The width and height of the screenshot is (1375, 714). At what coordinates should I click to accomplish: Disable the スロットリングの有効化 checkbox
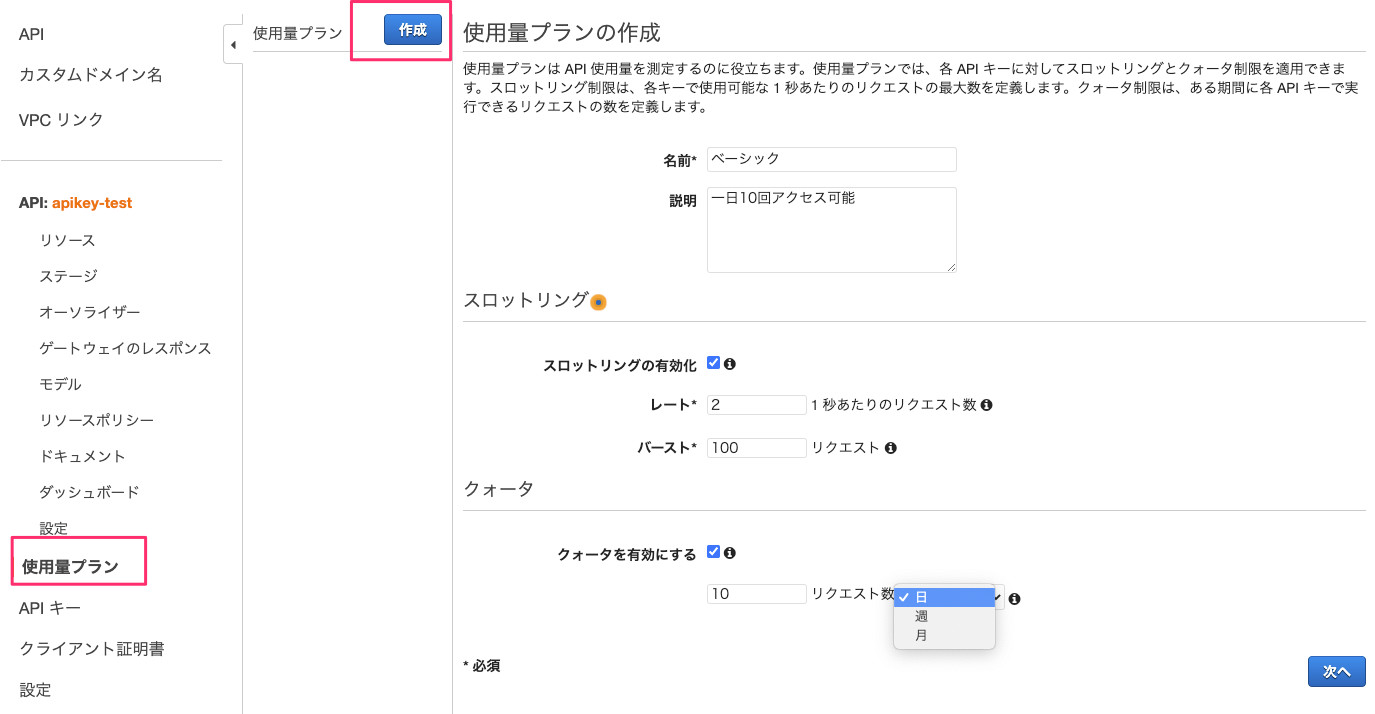coord(713,363)
